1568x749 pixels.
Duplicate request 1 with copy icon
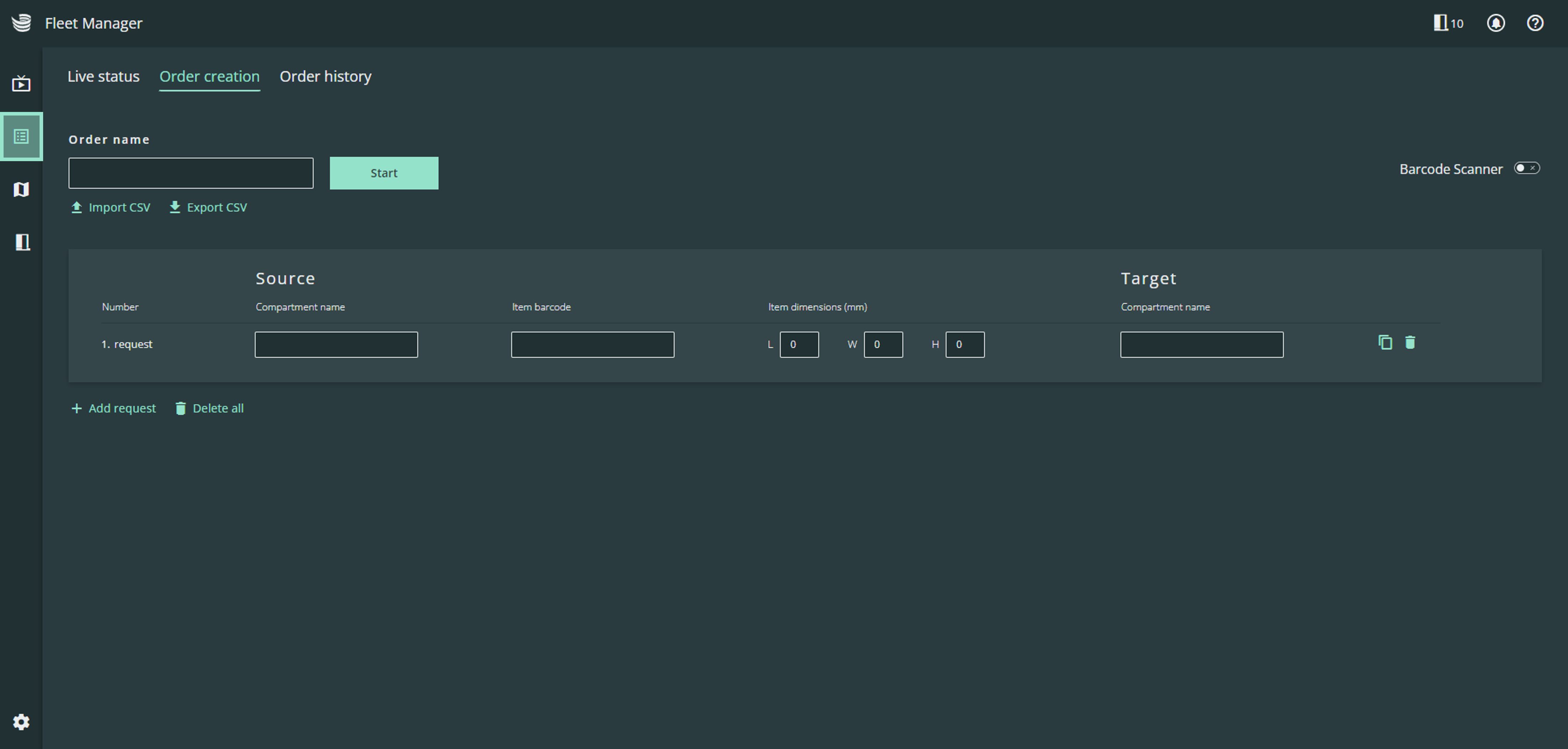coord(1385,343)
